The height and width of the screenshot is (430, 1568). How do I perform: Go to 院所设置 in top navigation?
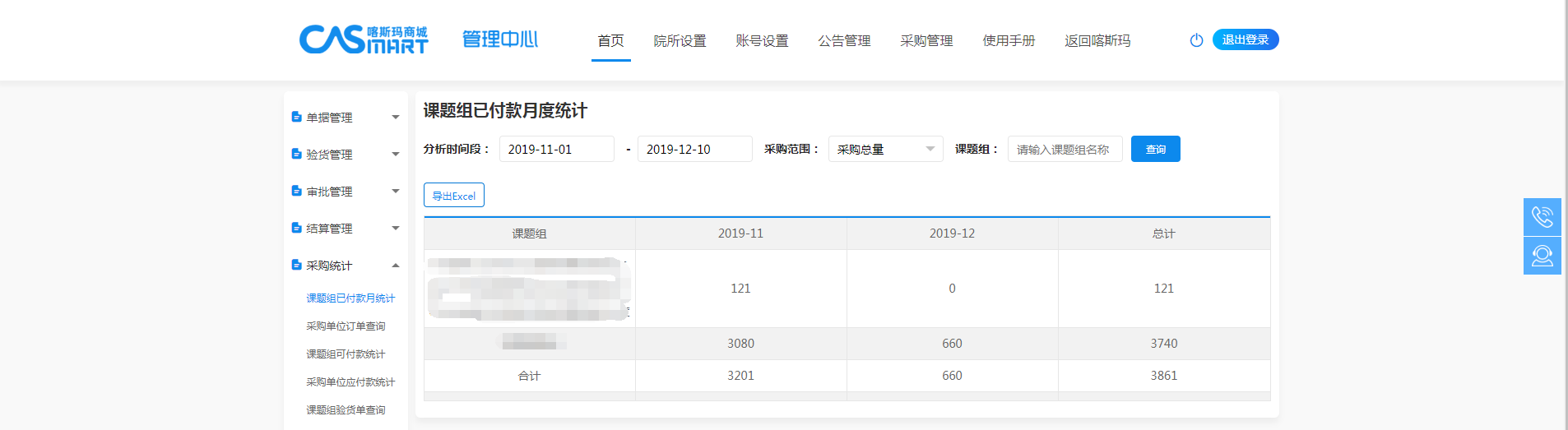tap(680, 41)
